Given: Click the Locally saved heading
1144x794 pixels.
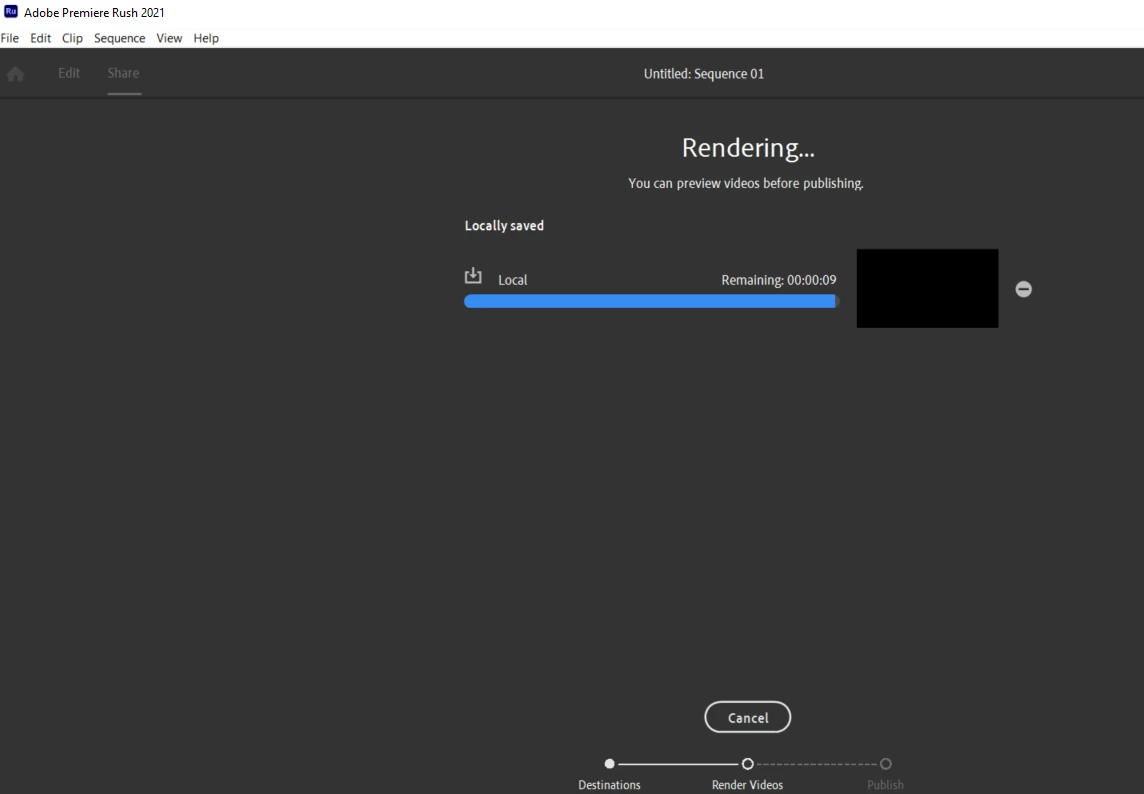Looking at the screenshot, I should tap(504, 226).
